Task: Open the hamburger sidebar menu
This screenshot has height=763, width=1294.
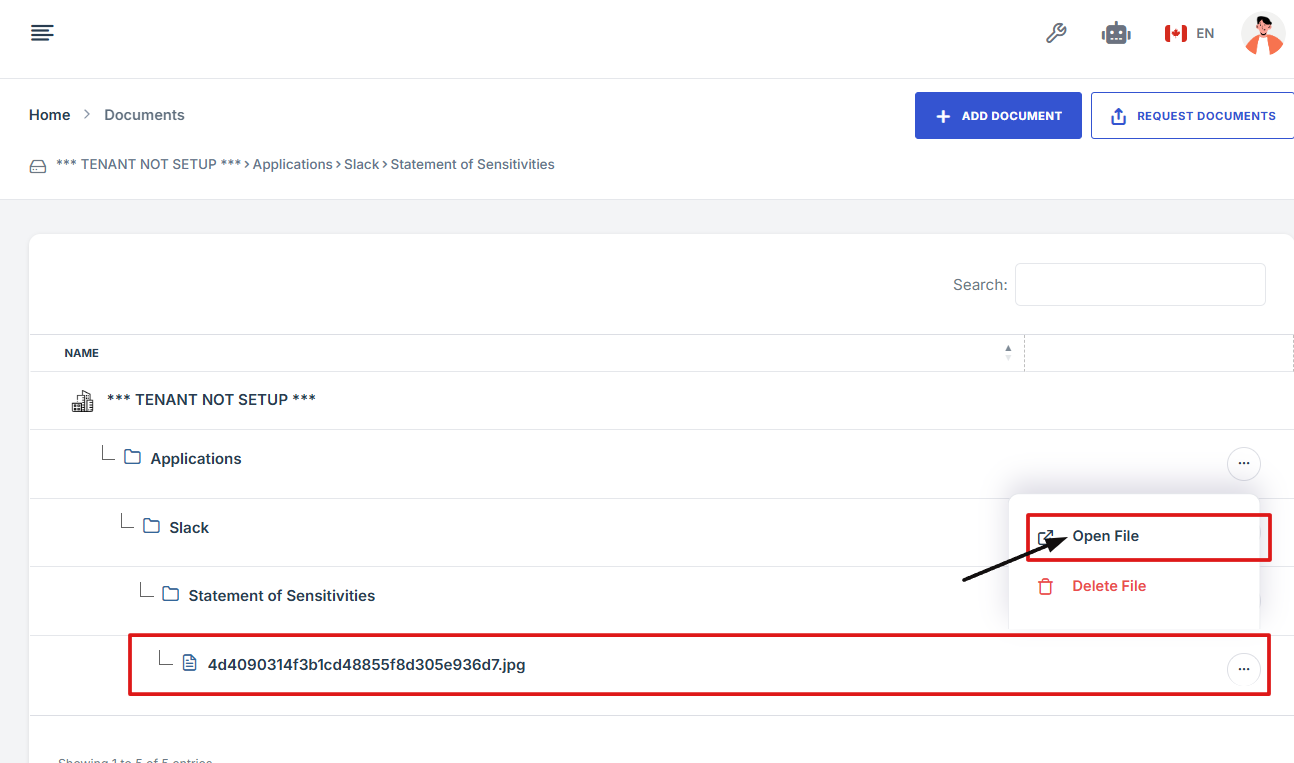Action: pyautogui.click(x=42, y=34)
